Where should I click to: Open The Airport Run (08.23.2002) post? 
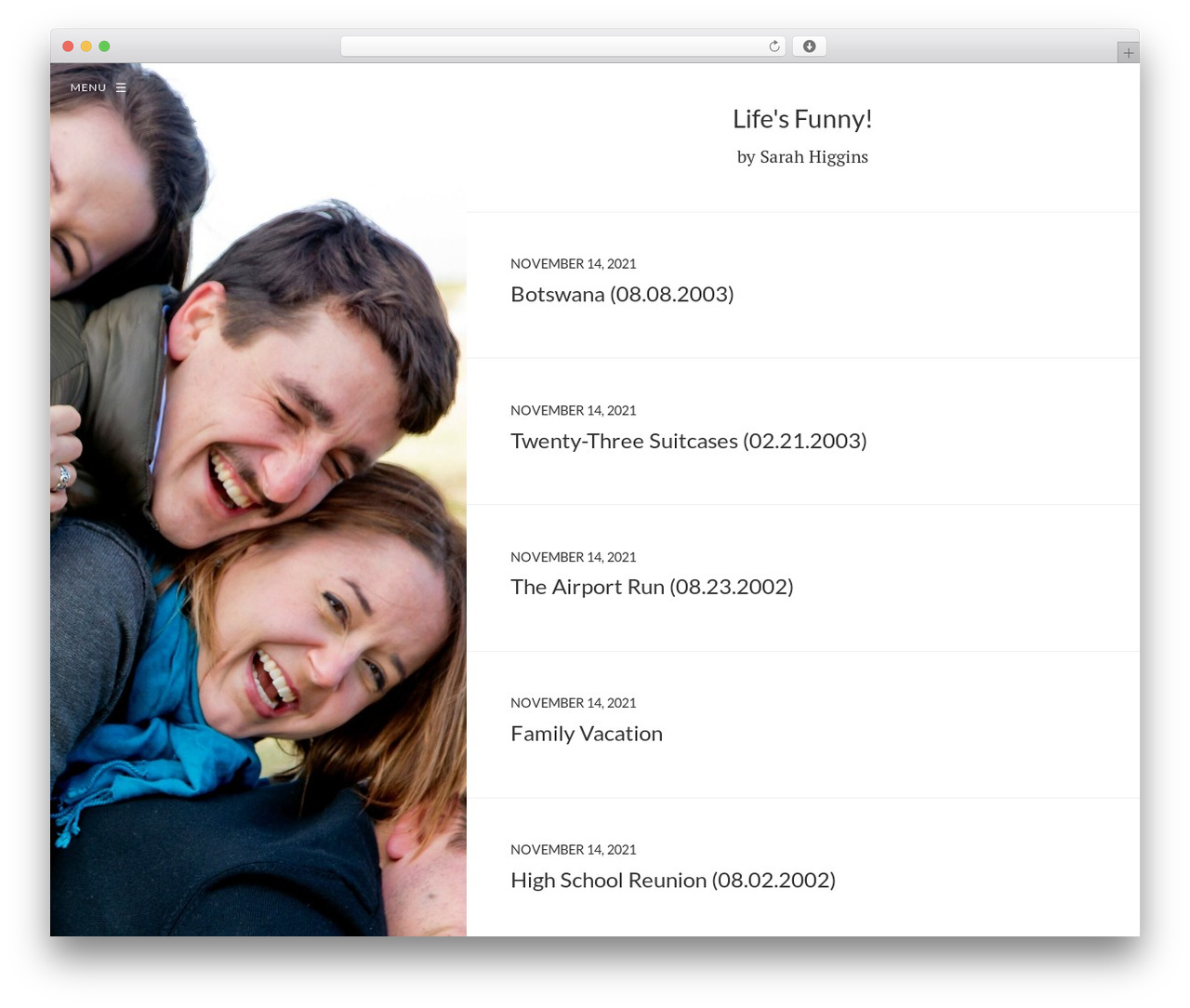click(x=652, y=587)
